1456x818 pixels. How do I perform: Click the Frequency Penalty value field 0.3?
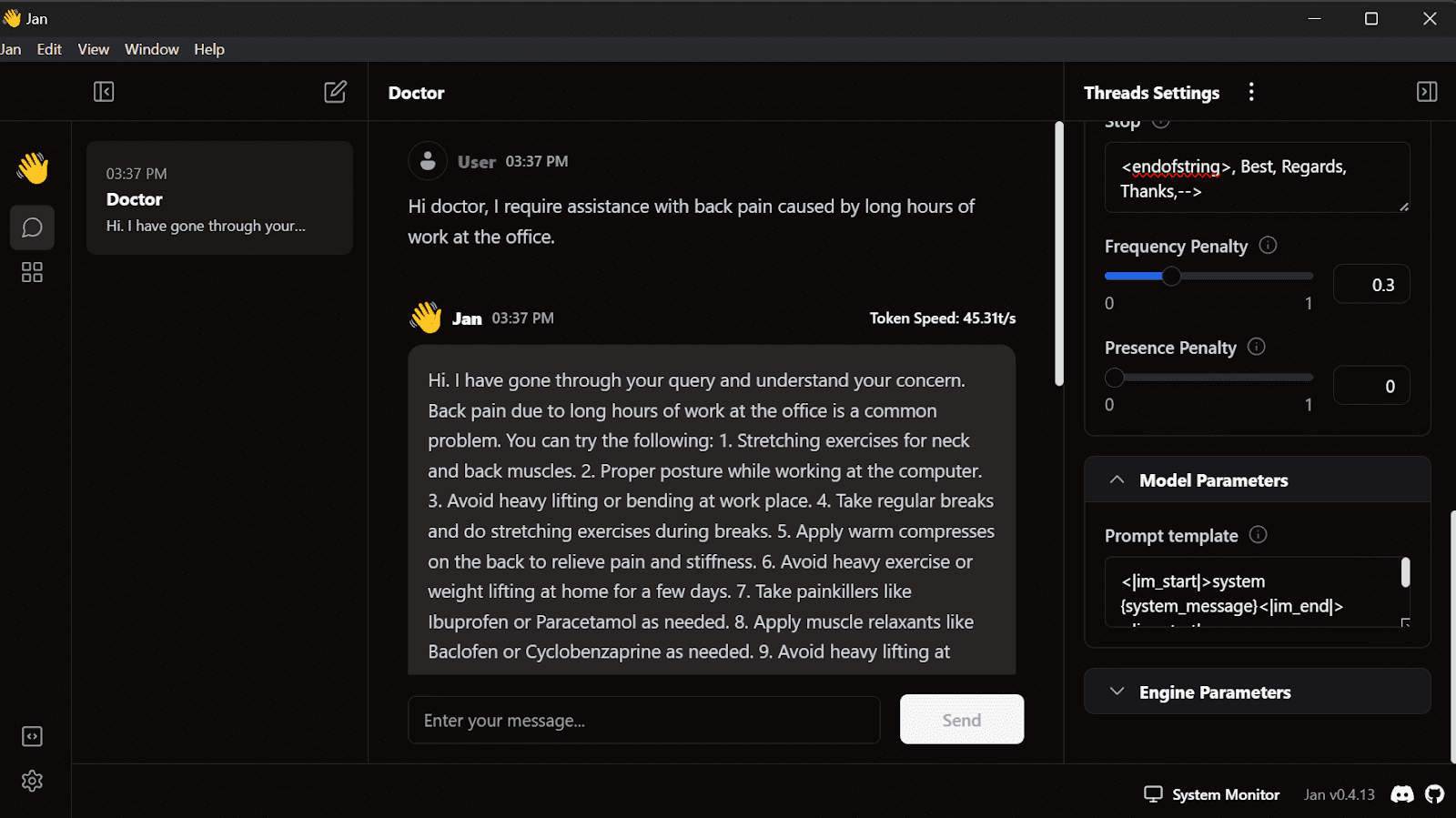tap(1371, 285)
